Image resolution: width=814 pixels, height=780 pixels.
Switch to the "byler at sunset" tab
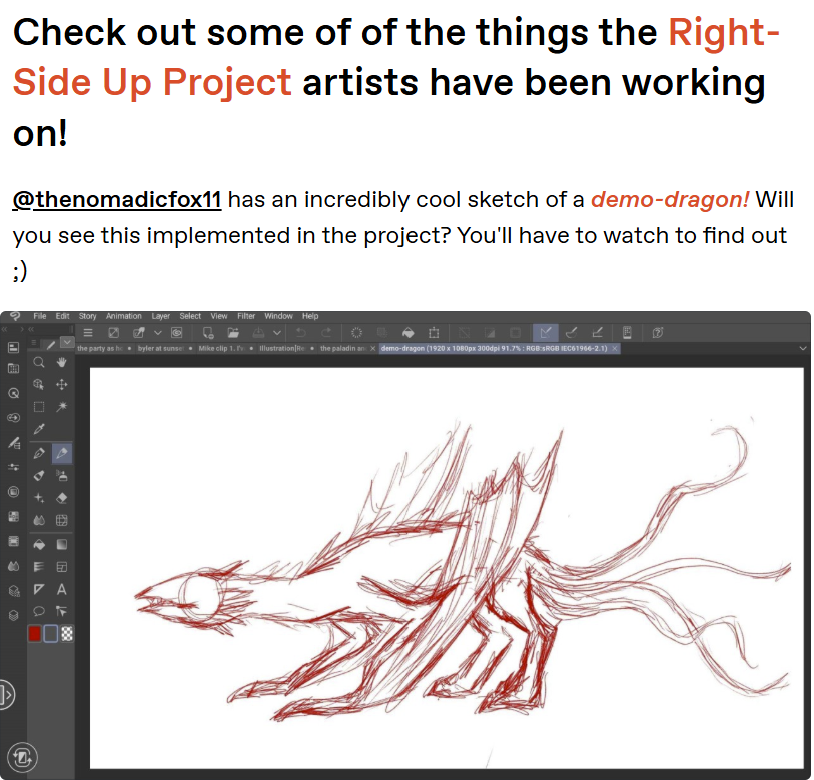pyautogui.click(x=158, y=349)
